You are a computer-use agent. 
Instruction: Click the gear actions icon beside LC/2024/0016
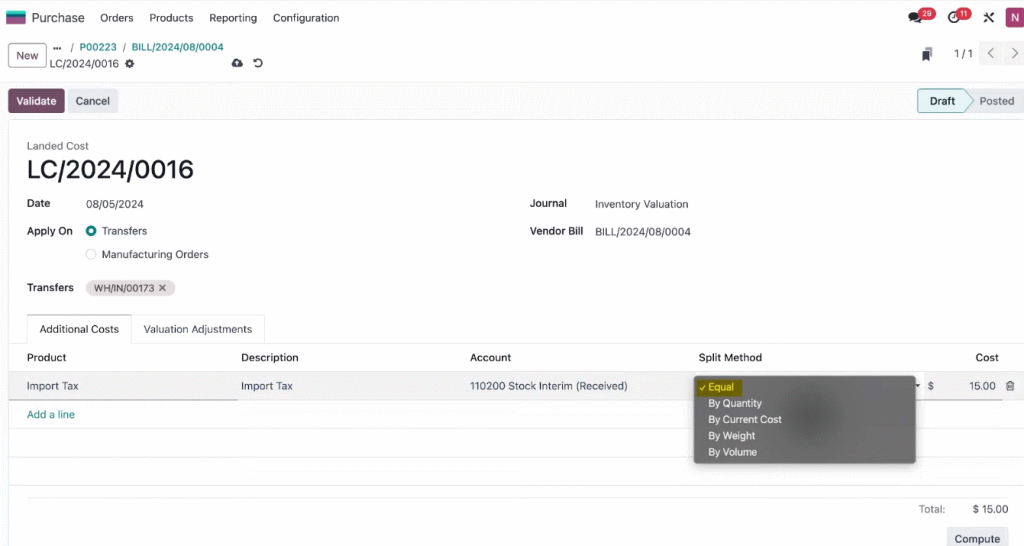(129, 63)
